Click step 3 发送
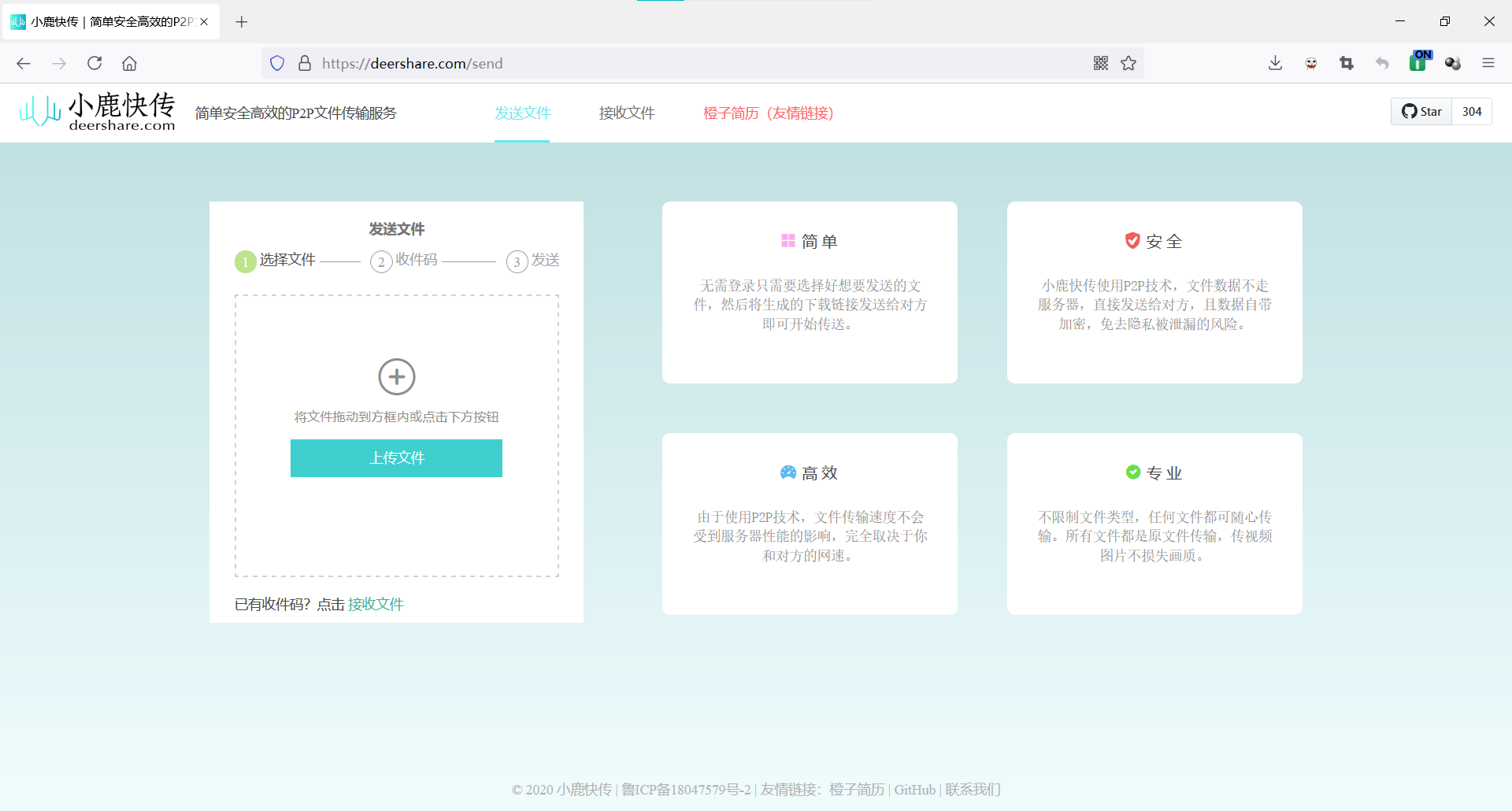Viewport: 1512px width, 811px height. point(533,261)
